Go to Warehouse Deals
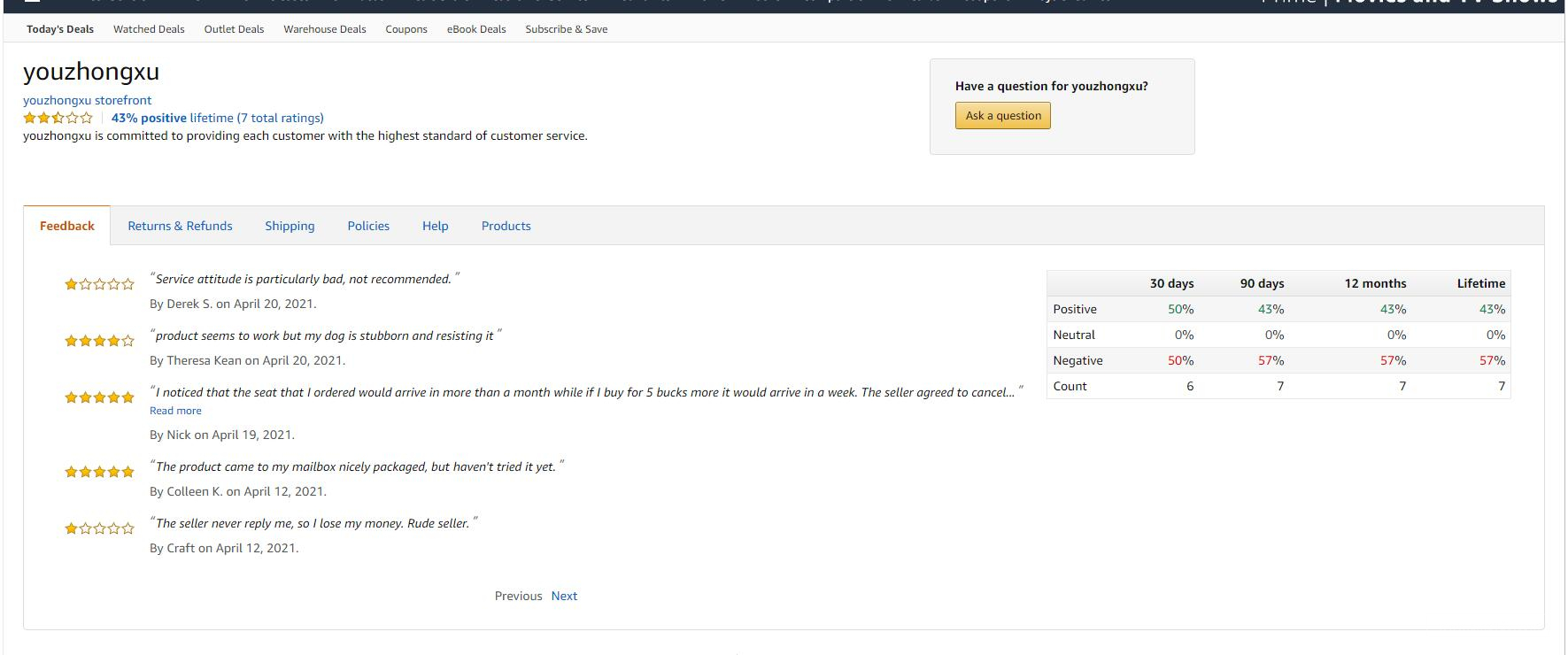This screenshot has height=655, width=1568. [x=324, y=29]
